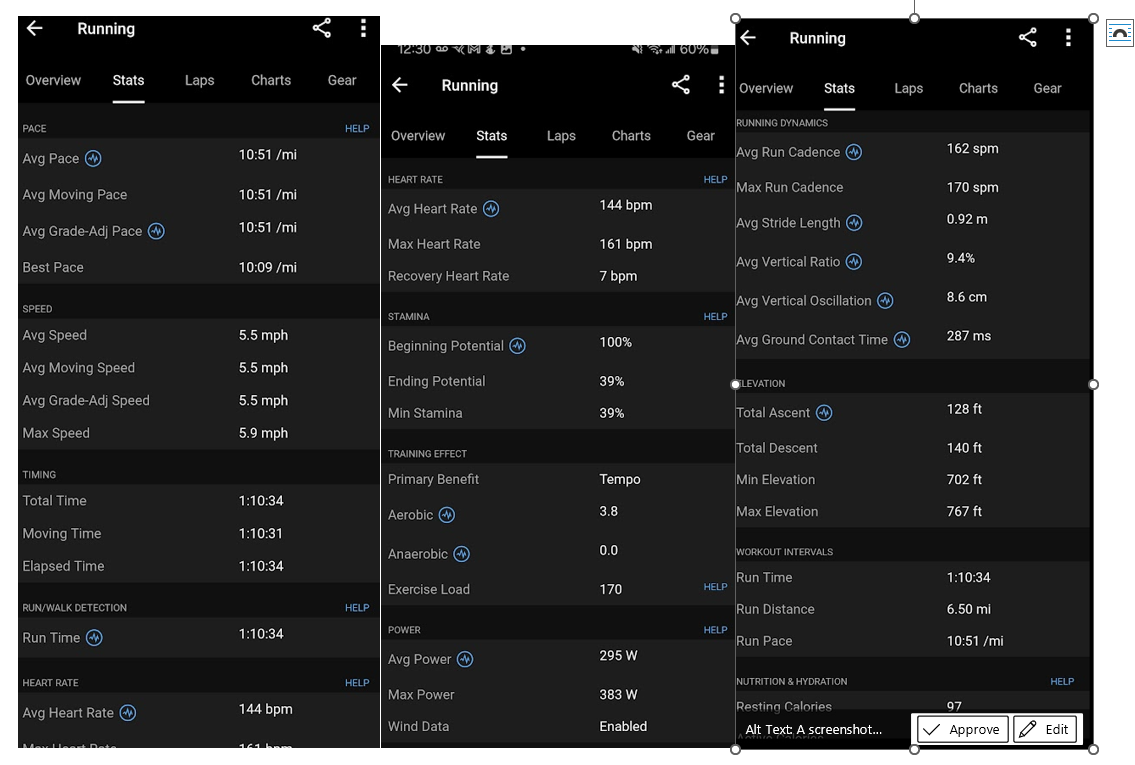Click chart icon beside Aerobic
Screen dimensions: 1135x765
tap(447, 515)
